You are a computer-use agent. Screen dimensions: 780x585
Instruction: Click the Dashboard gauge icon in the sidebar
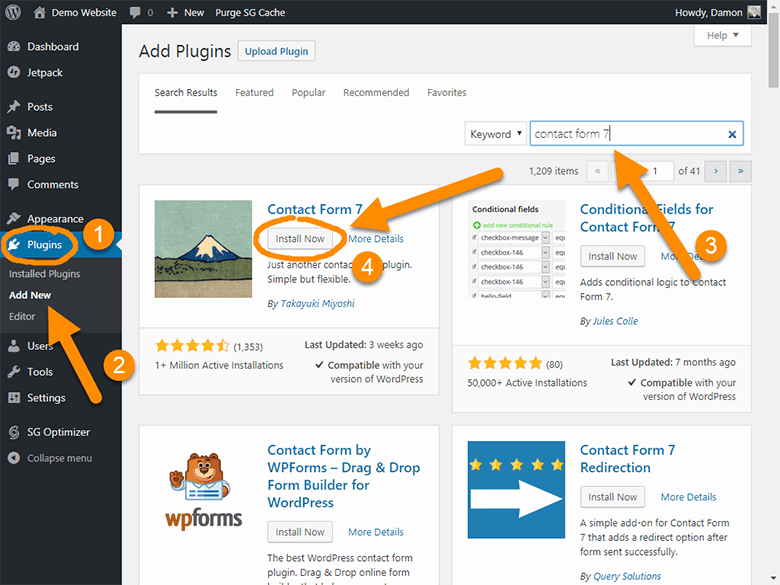tap(14, 46)
